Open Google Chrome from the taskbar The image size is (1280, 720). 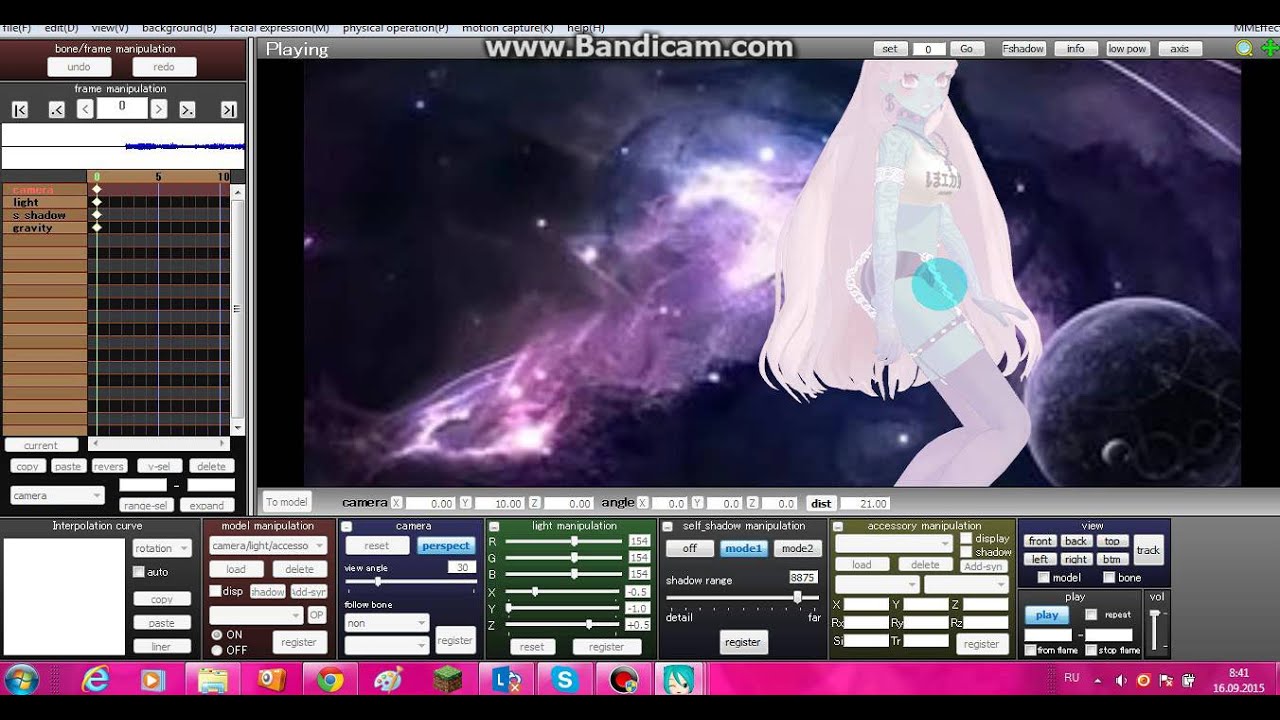(x=330, y=680)
